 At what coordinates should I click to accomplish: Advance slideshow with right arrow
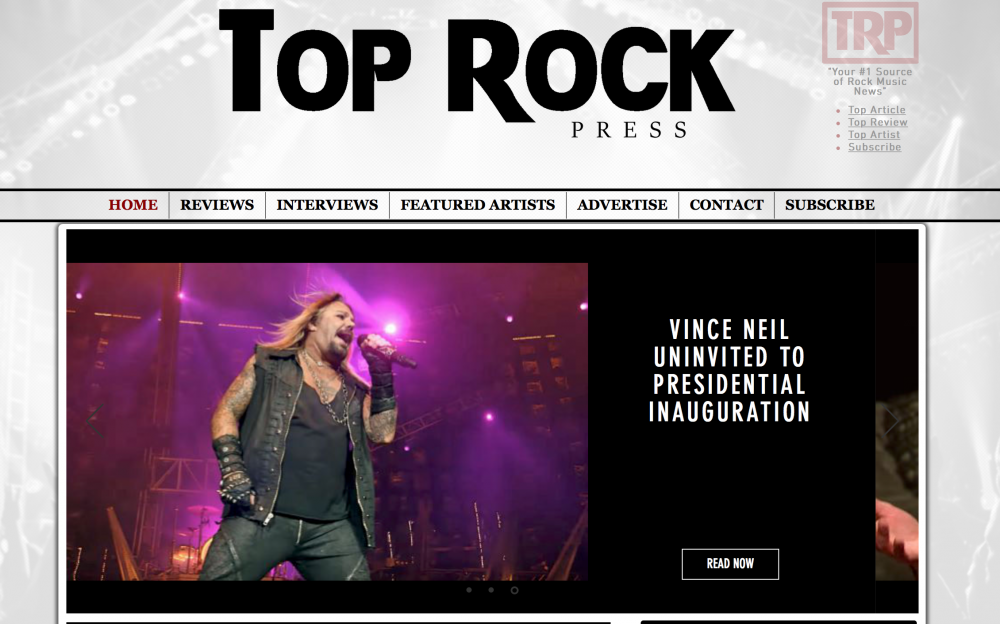point(891,420)
